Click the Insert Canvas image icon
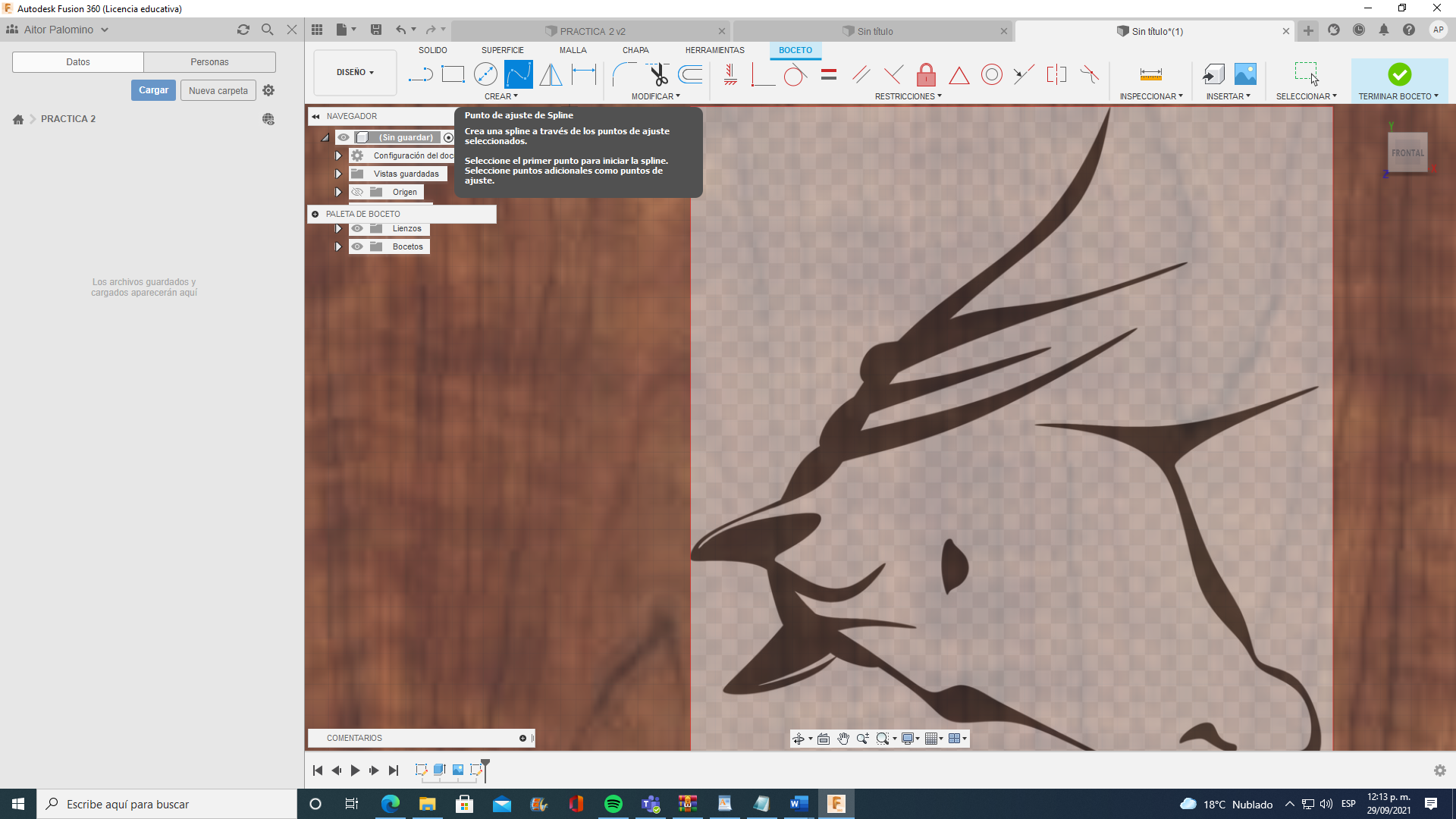 (x=1245, y=74)
